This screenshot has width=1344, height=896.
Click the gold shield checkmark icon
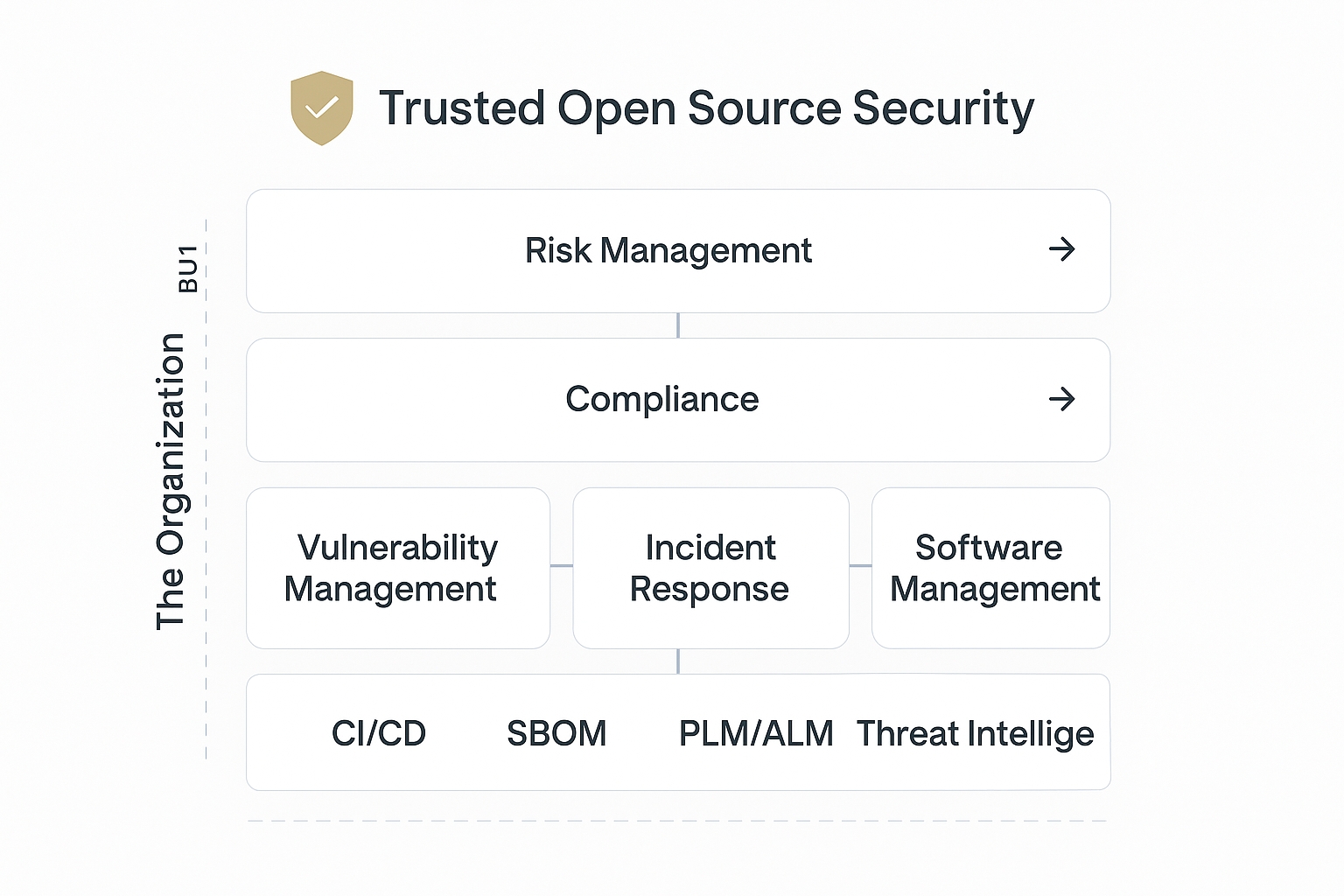322,108
